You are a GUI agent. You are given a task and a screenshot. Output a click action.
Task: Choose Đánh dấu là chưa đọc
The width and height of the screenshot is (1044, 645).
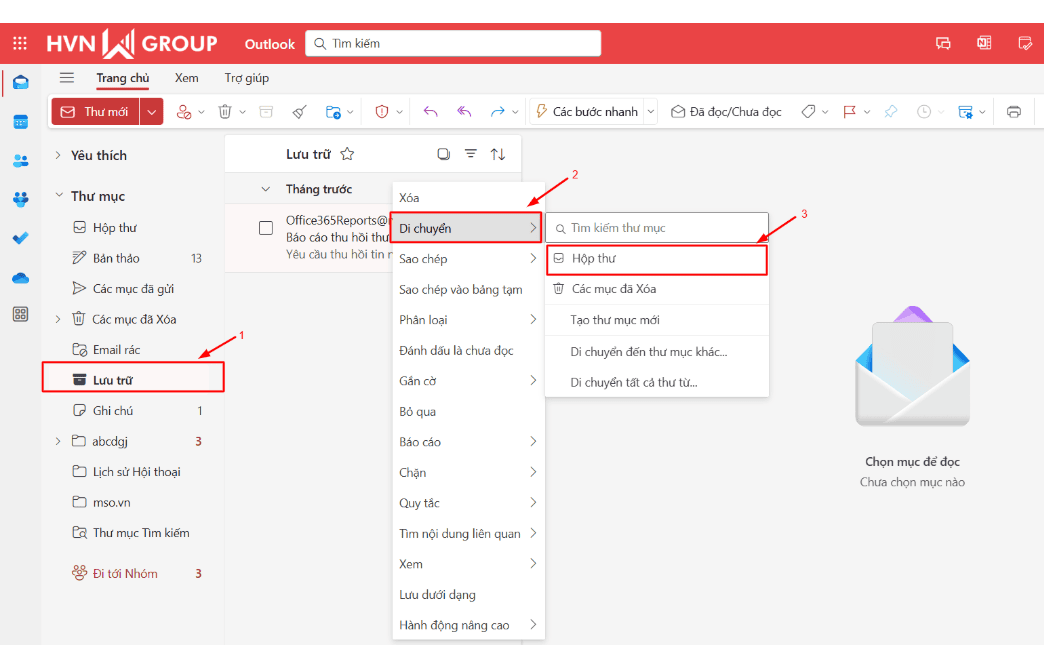click(x=469, y=350)
